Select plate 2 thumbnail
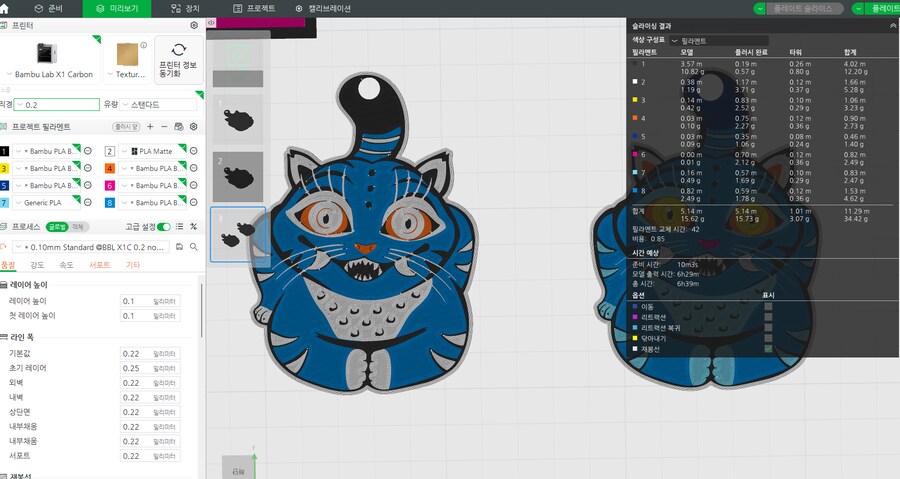The height and width of the screenshot is (479, 900). tap(238, 176)
